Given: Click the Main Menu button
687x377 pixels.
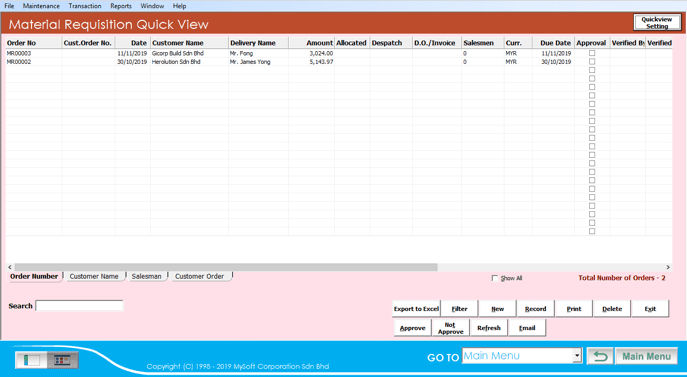Looking at the screenshot, I should pos(647,356).
